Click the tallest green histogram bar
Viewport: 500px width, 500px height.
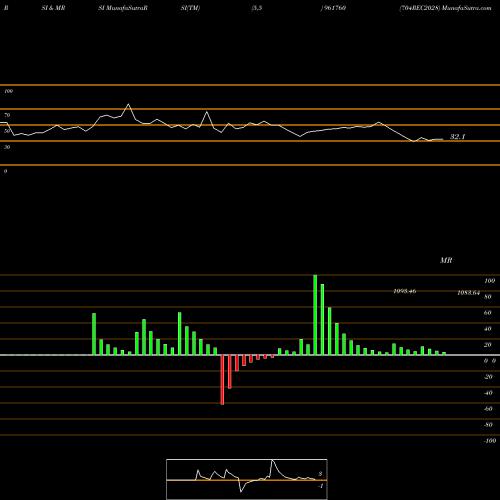[x=315, y=315]
